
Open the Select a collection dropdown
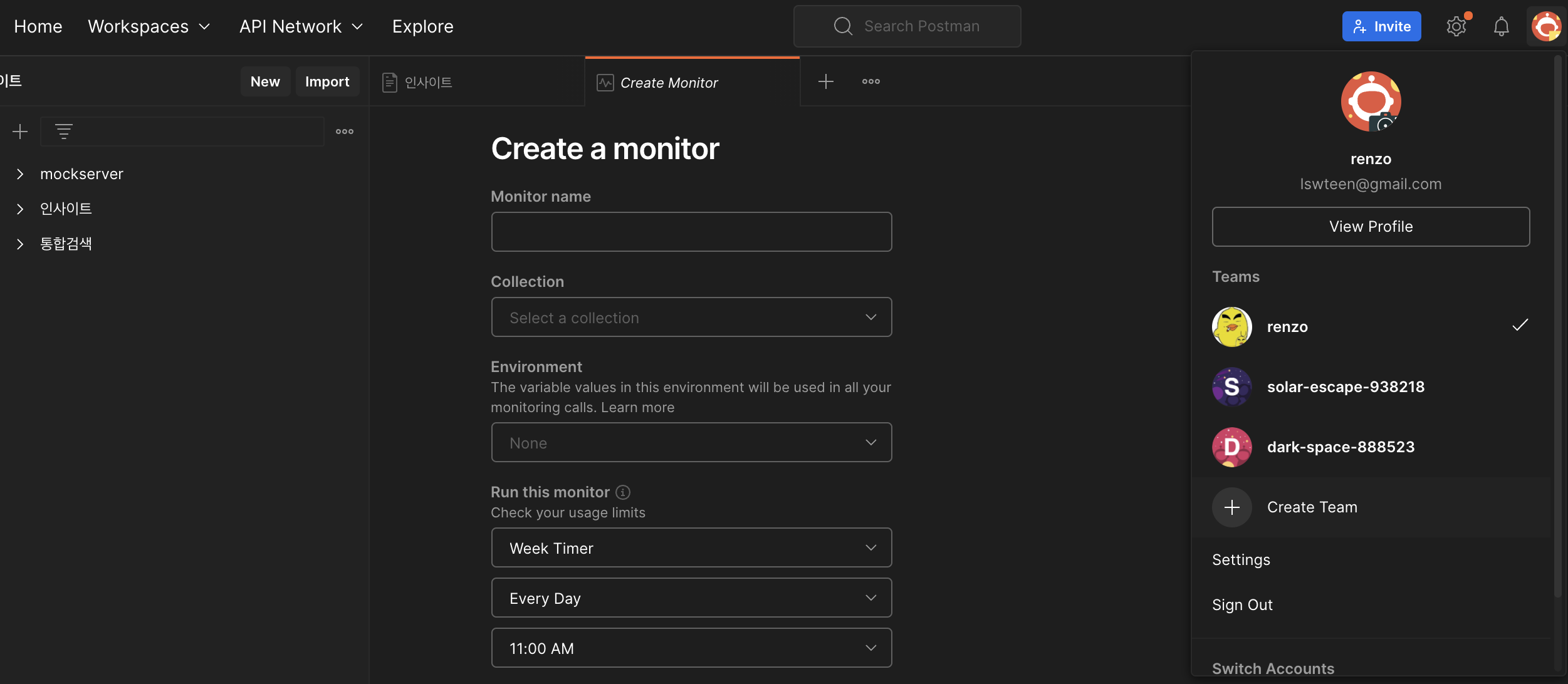pyautogui.click(x=691, y=318)
